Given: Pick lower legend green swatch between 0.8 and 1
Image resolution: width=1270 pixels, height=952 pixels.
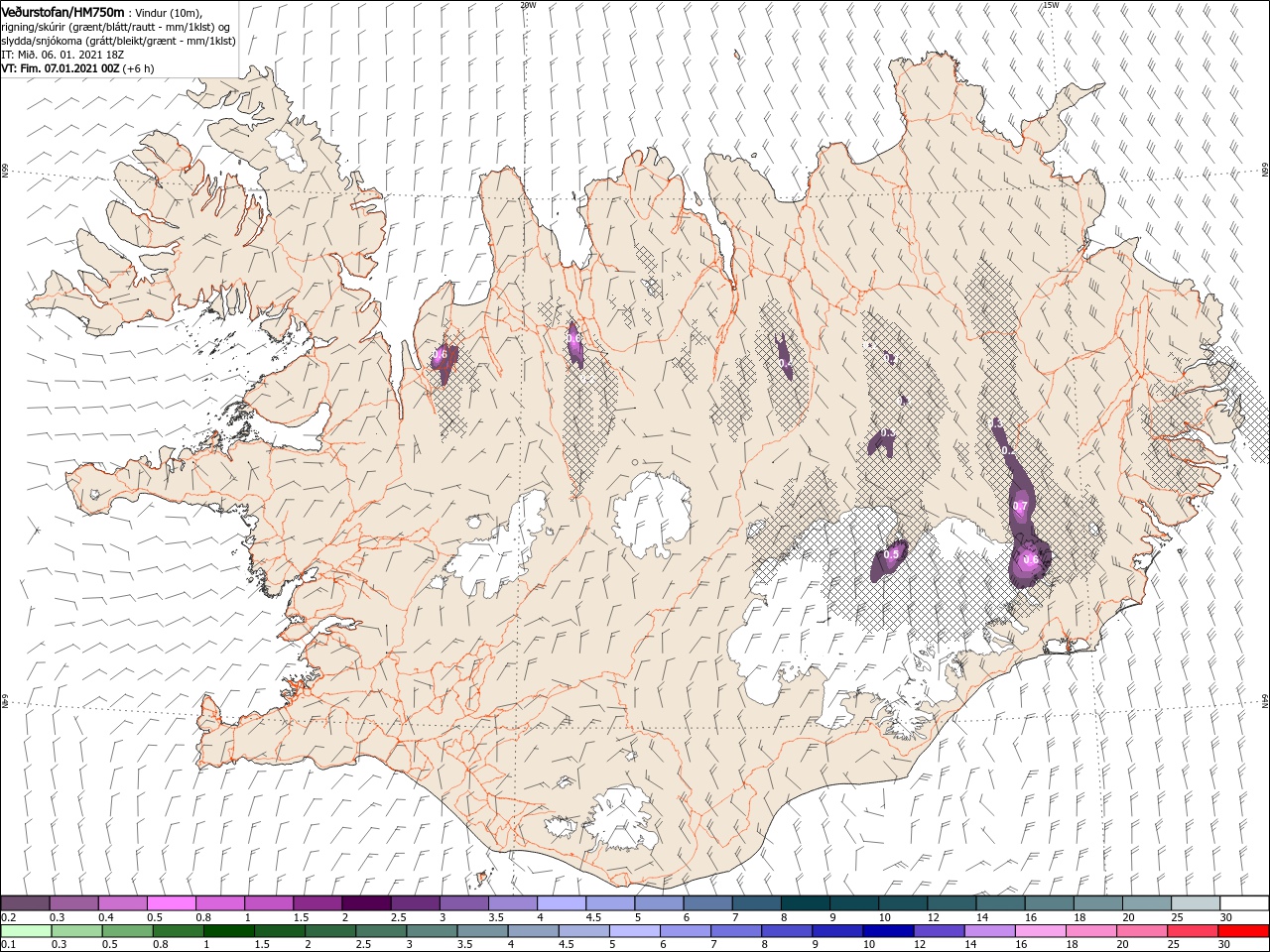Looking at the screenshot, I should (178, 931).
